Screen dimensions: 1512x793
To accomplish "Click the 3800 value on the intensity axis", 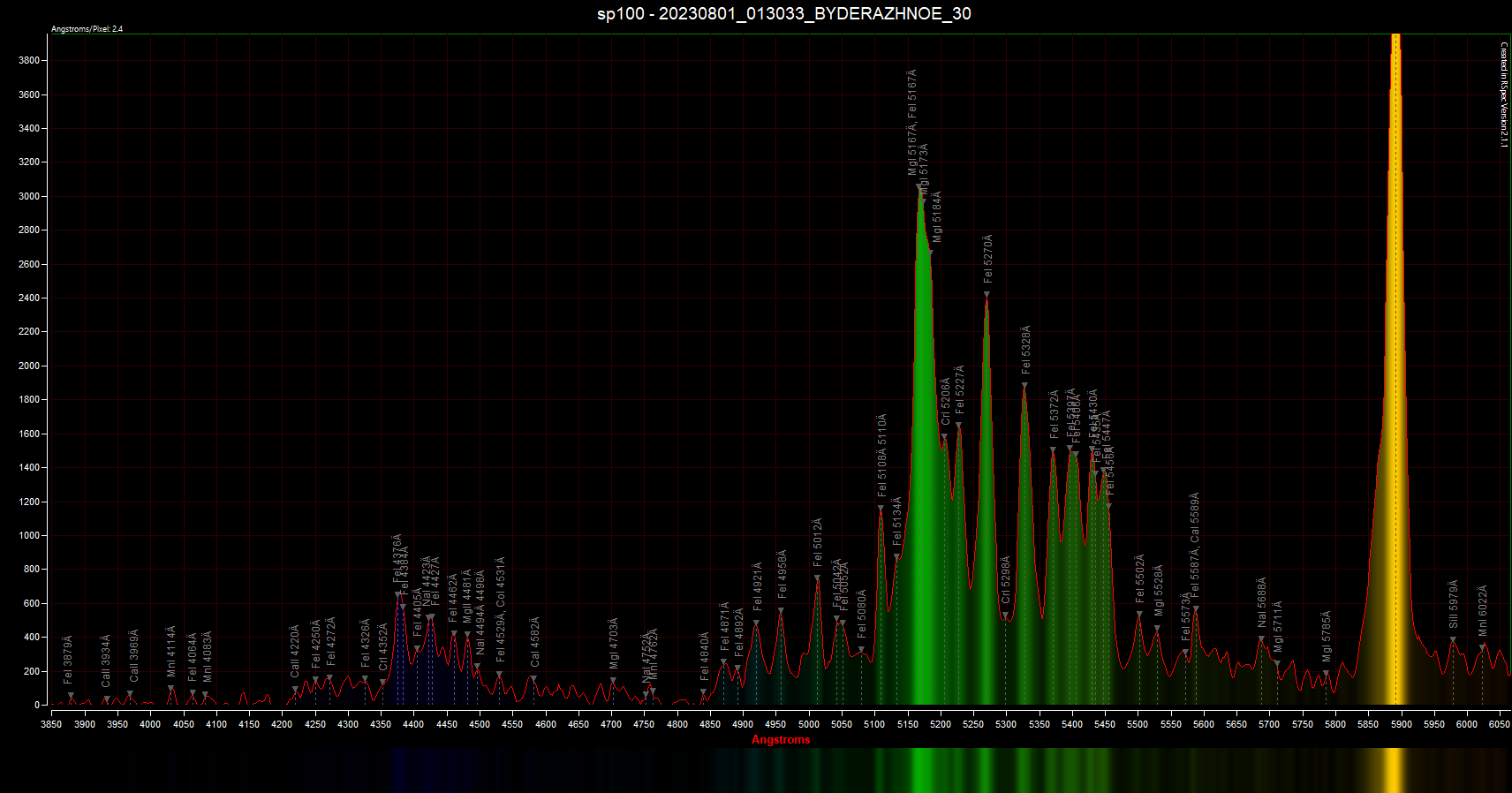I will coord(28,61).
